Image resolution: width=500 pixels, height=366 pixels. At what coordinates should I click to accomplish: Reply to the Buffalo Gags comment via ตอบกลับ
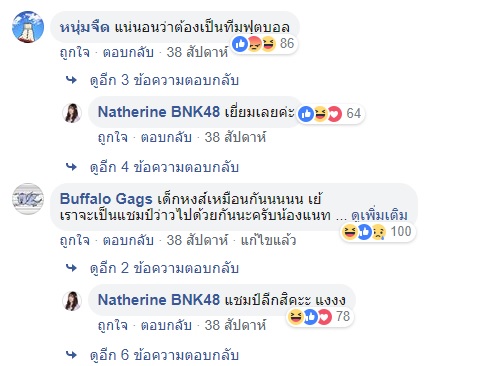pos(128,240)
